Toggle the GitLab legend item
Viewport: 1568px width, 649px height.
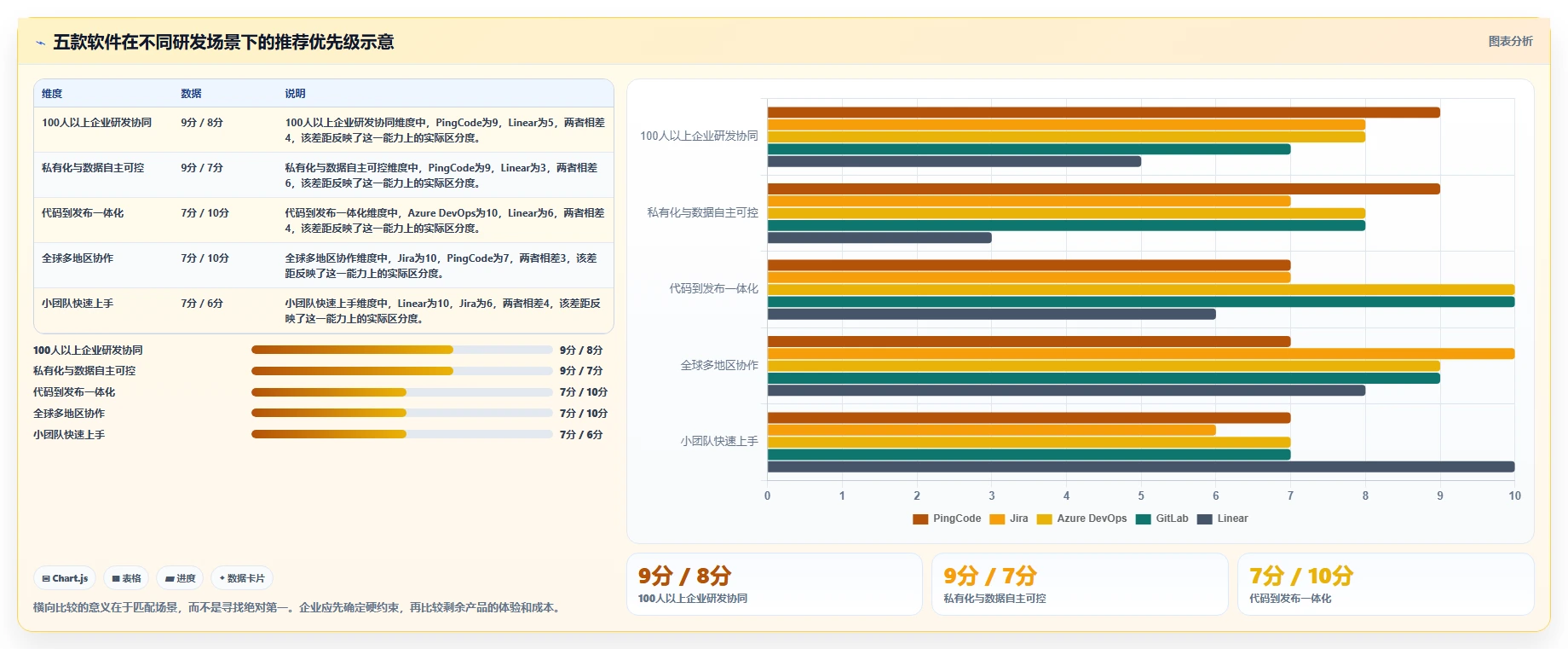coord(1162,519)
